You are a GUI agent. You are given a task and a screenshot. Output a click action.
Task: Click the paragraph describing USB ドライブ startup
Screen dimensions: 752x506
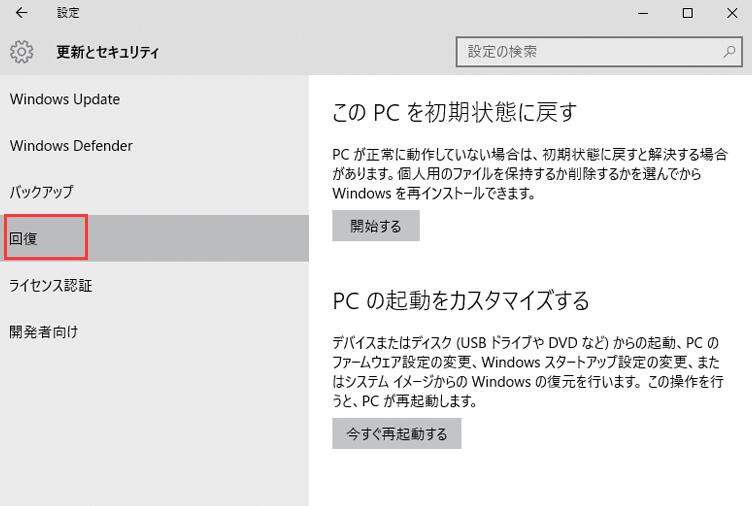[526, 372]
